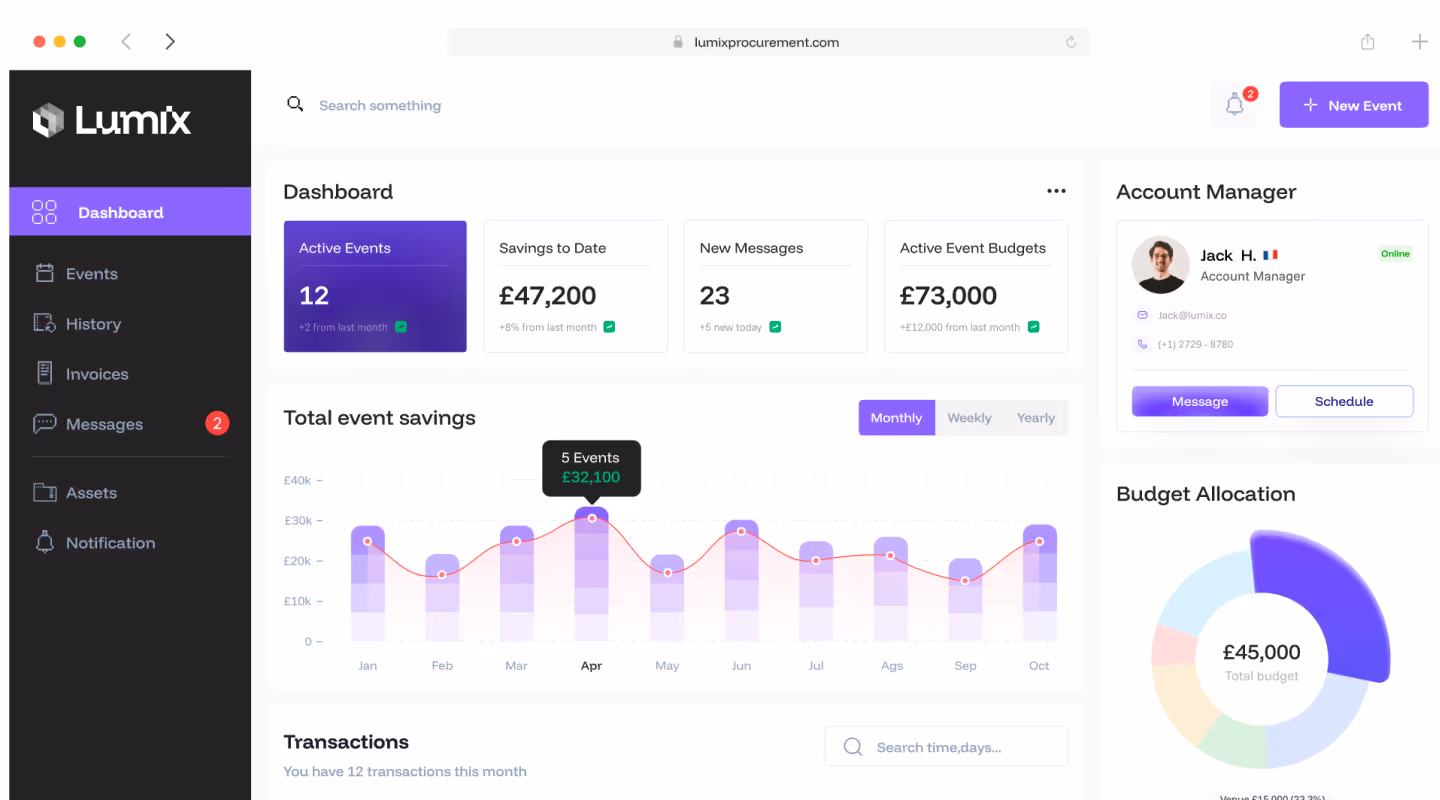Click Jack H. profile photo

pos(1160,265)
